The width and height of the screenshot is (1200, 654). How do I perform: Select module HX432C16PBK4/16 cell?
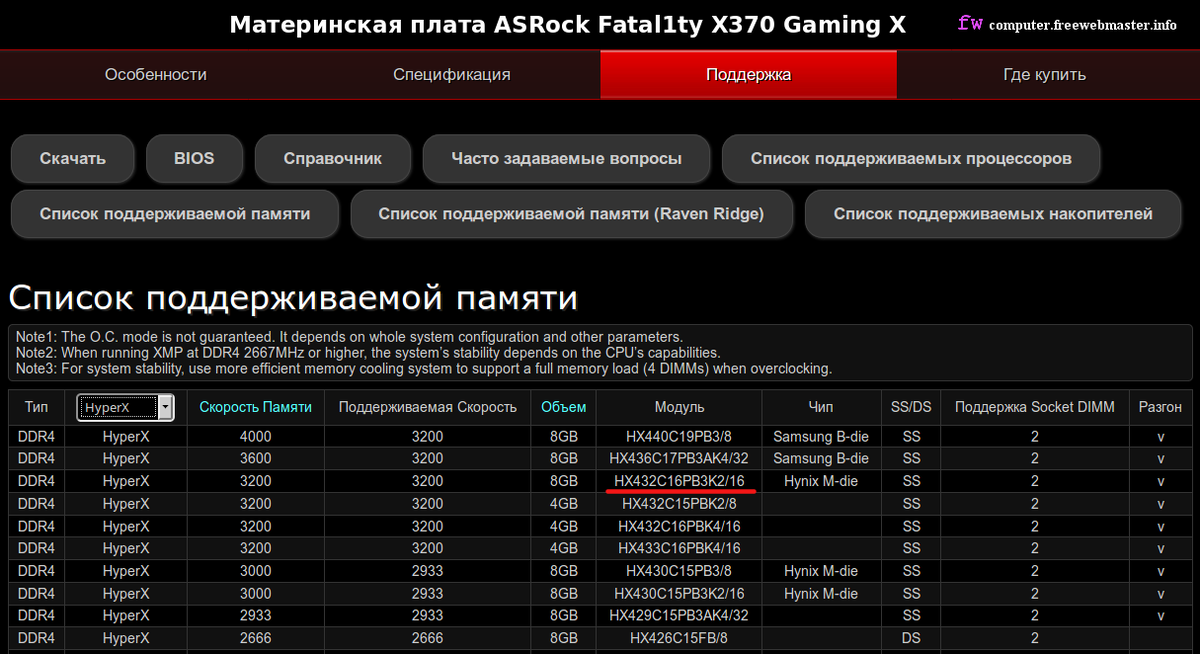pyautogui.click(x=679, y=526)
